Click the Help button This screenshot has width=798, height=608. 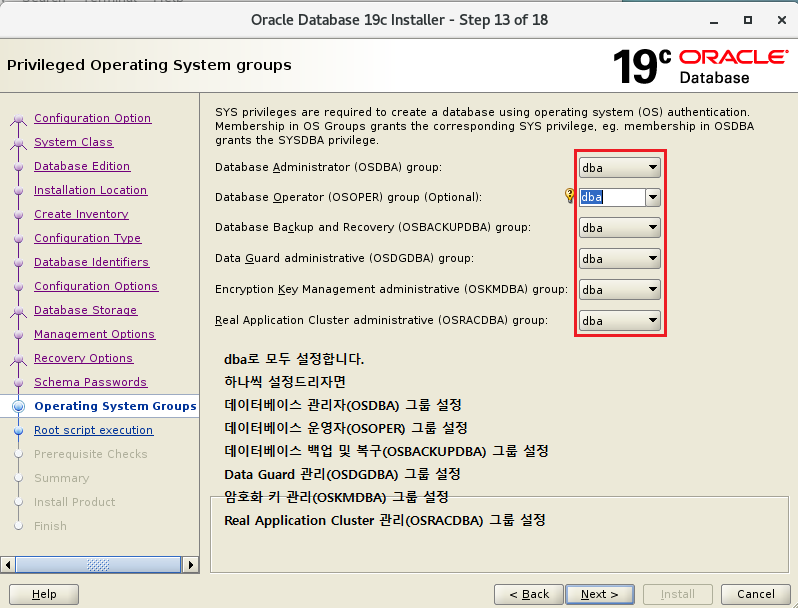[44, 594]
